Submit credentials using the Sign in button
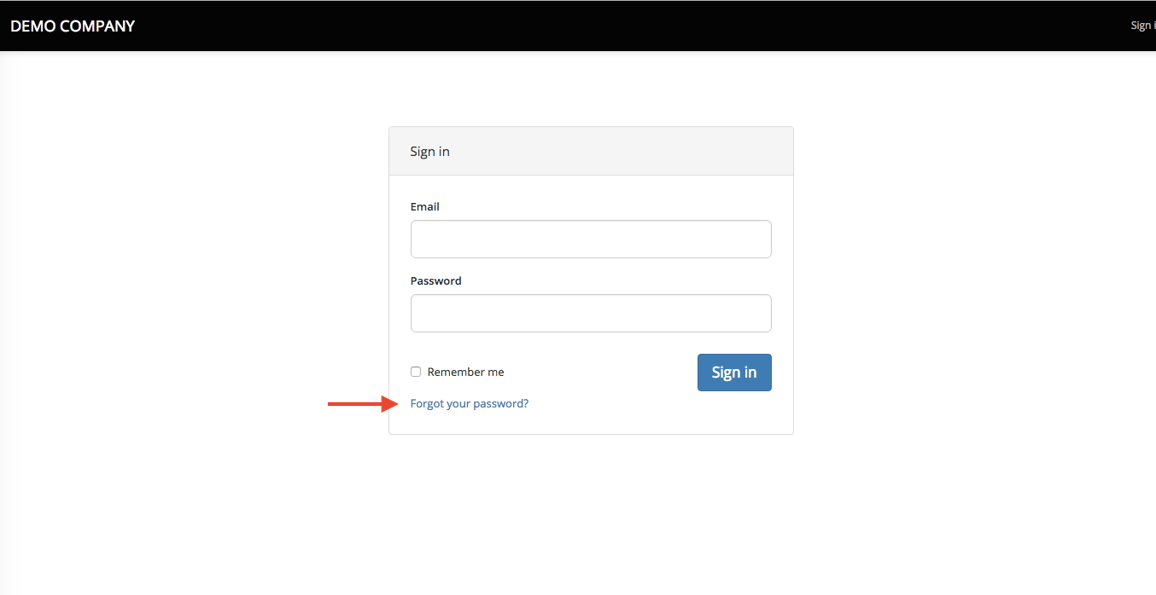Viewport: 1156px width, 595px height. point(734,372)
